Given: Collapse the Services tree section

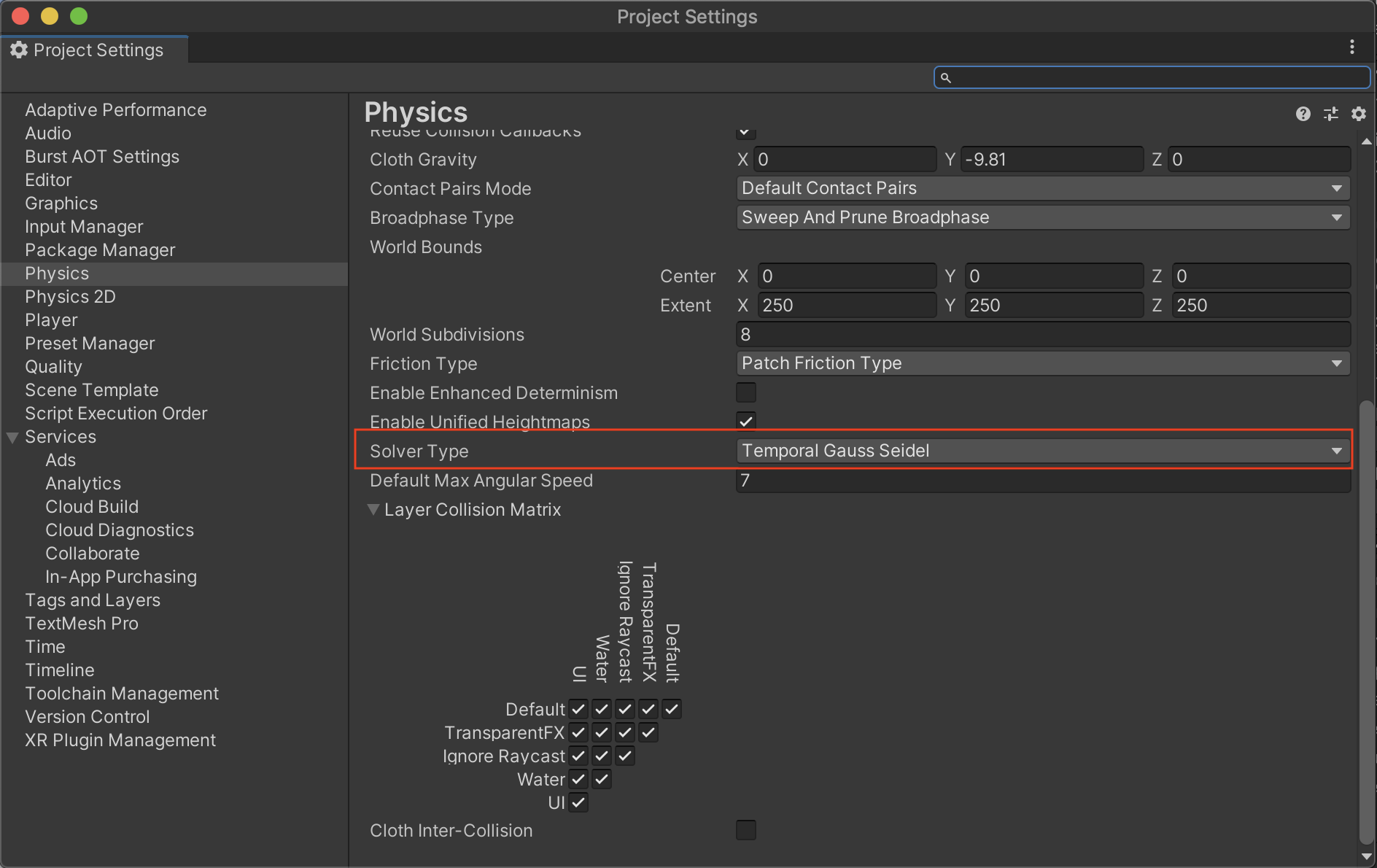Looking at the screenshot, I should point(12,437).
